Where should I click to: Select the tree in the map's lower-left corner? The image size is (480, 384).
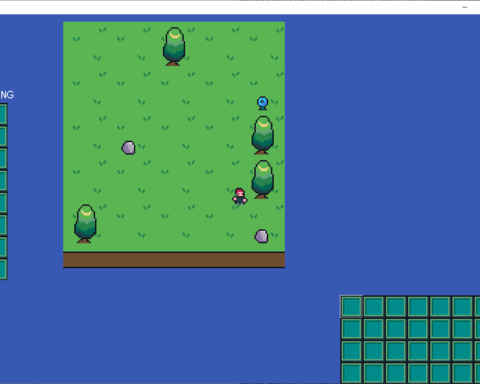tap(85, 224)
